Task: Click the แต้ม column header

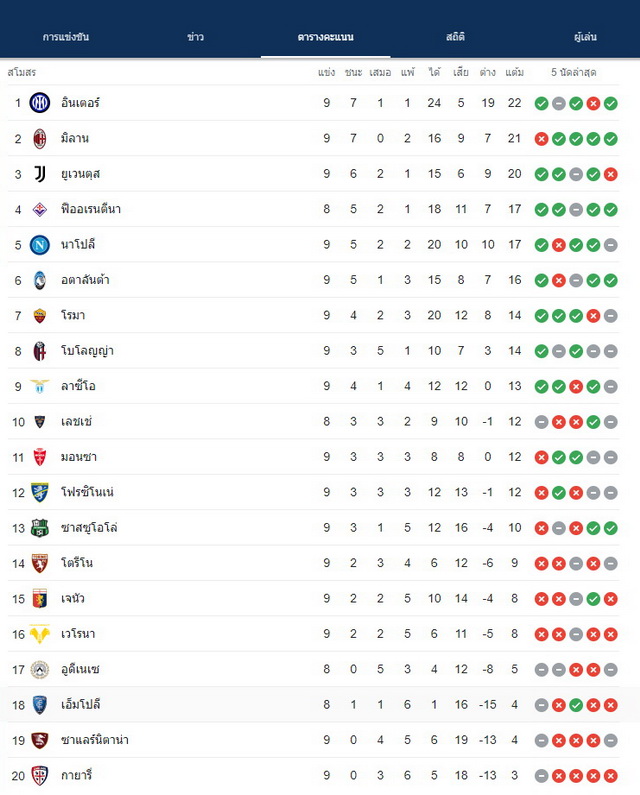Action: pos(514,73)
